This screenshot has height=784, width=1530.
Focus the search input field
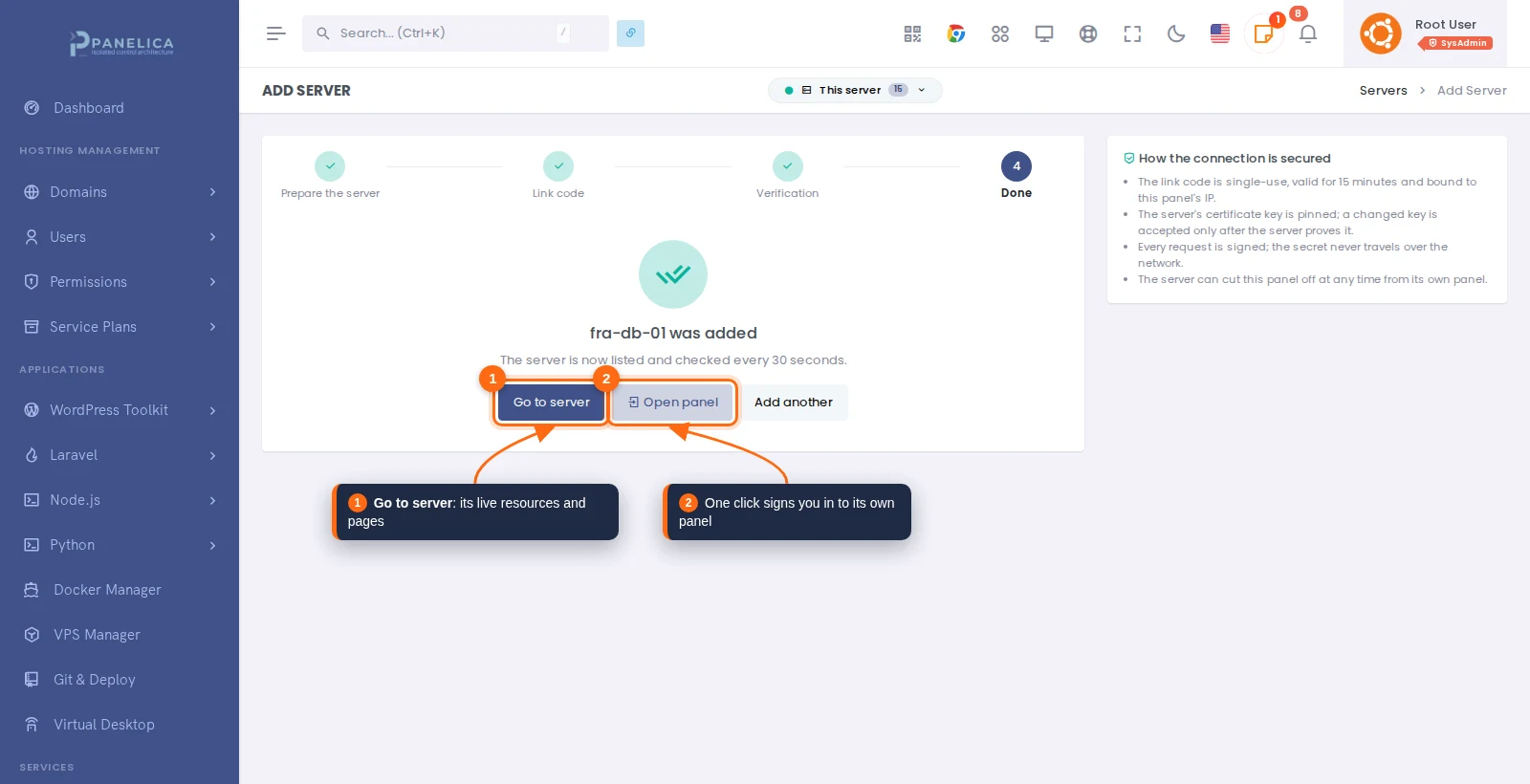[455, 33]
